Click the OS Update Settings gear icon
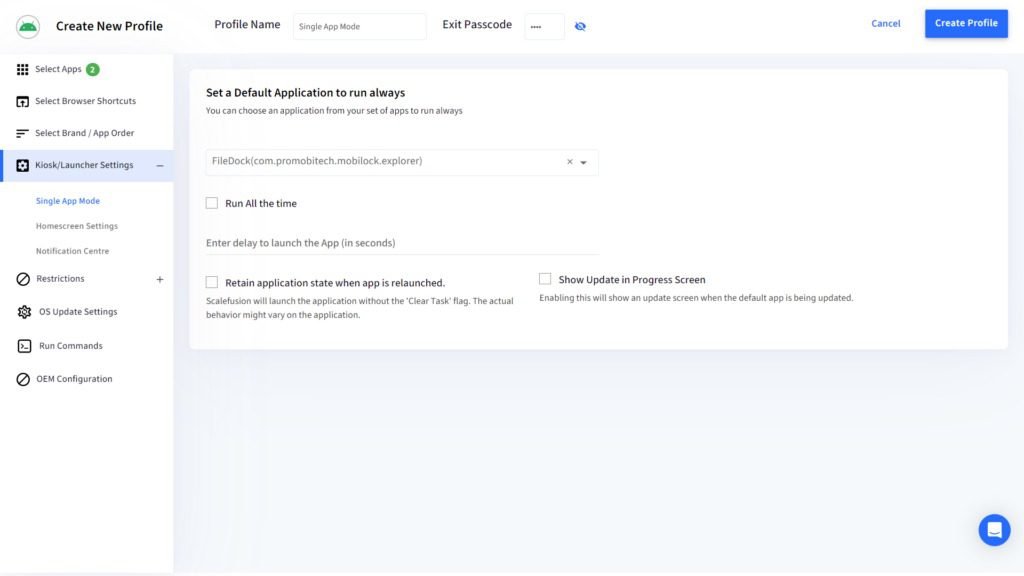This screenshot has width=1024, height=576. [24, 312]
